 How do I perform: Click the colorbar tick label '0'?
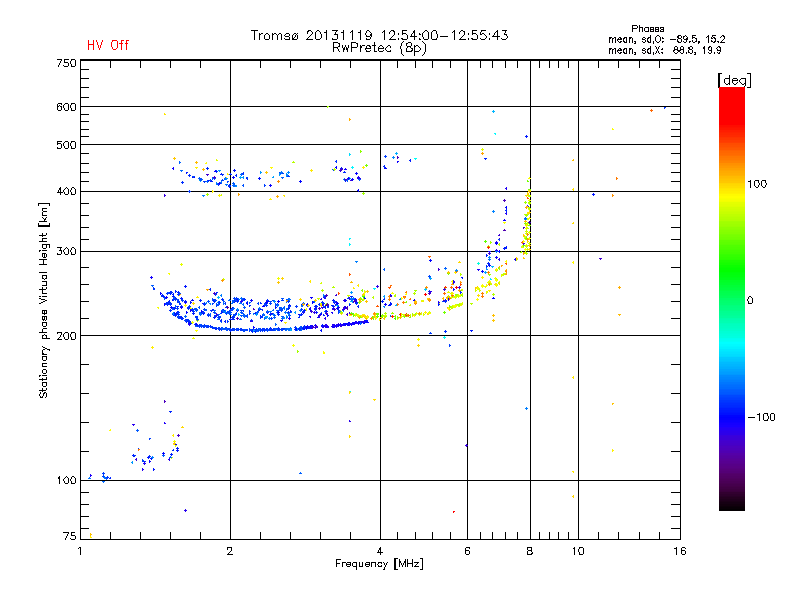(x=750, y=301)
